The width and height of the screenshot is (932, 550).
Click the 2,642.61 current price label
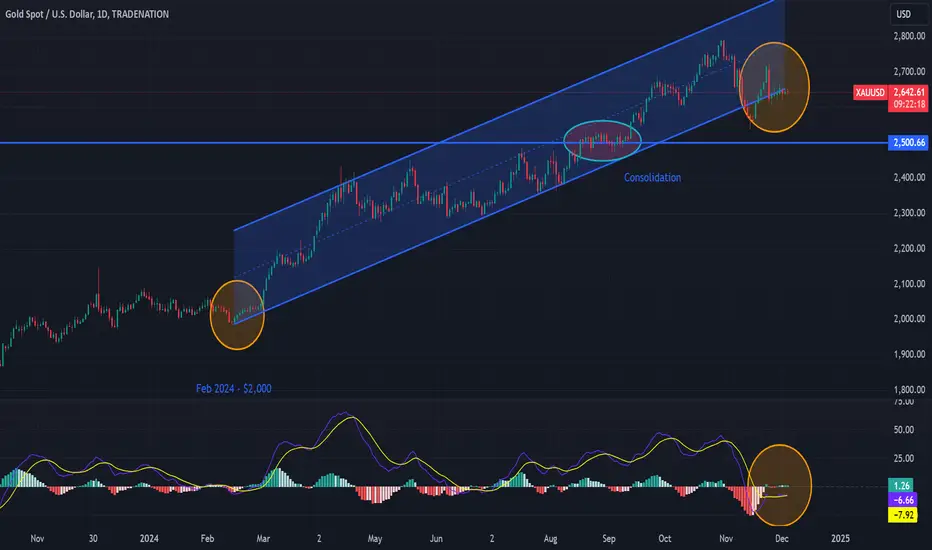(909, 92)
